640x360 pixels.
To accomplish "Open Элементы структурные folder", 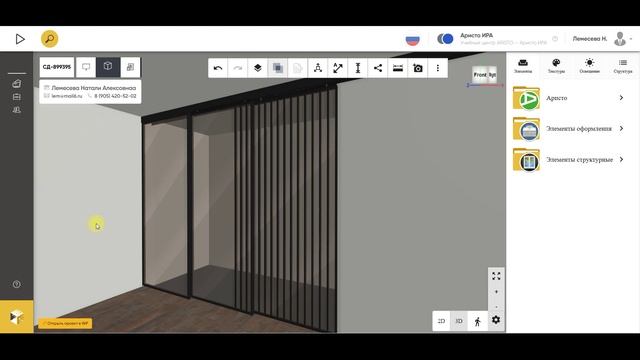I will coord(569,160).
